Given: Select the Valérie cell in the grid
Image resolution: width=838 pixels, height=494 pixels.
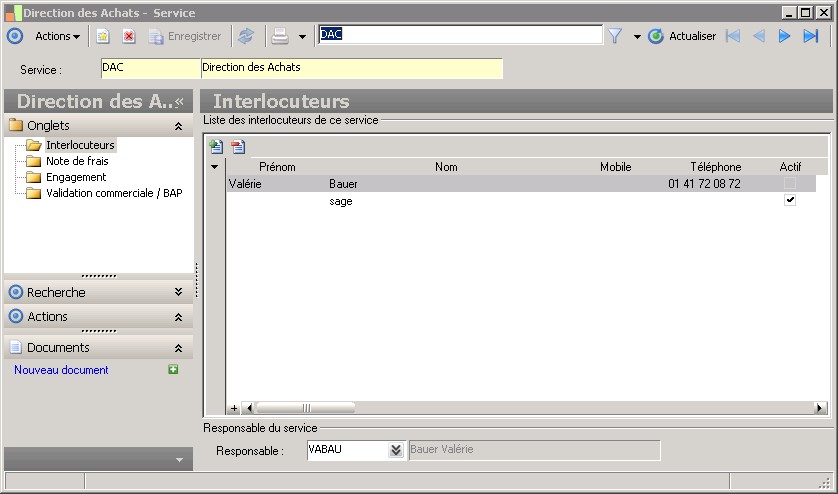Looking at the screenshot, I should (x=245, y=184).
